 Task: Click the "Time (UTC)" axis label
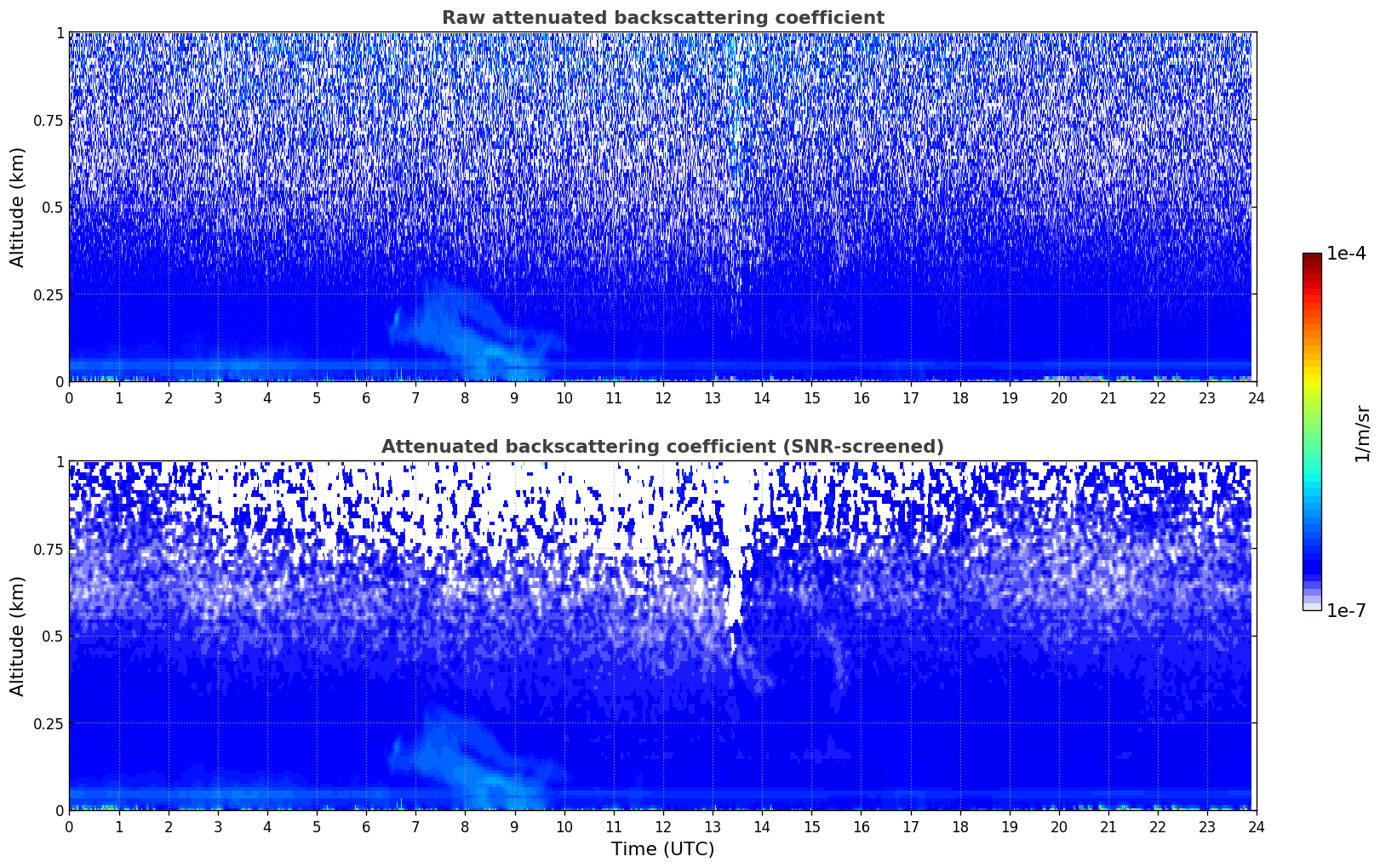(x=662, y=849)
